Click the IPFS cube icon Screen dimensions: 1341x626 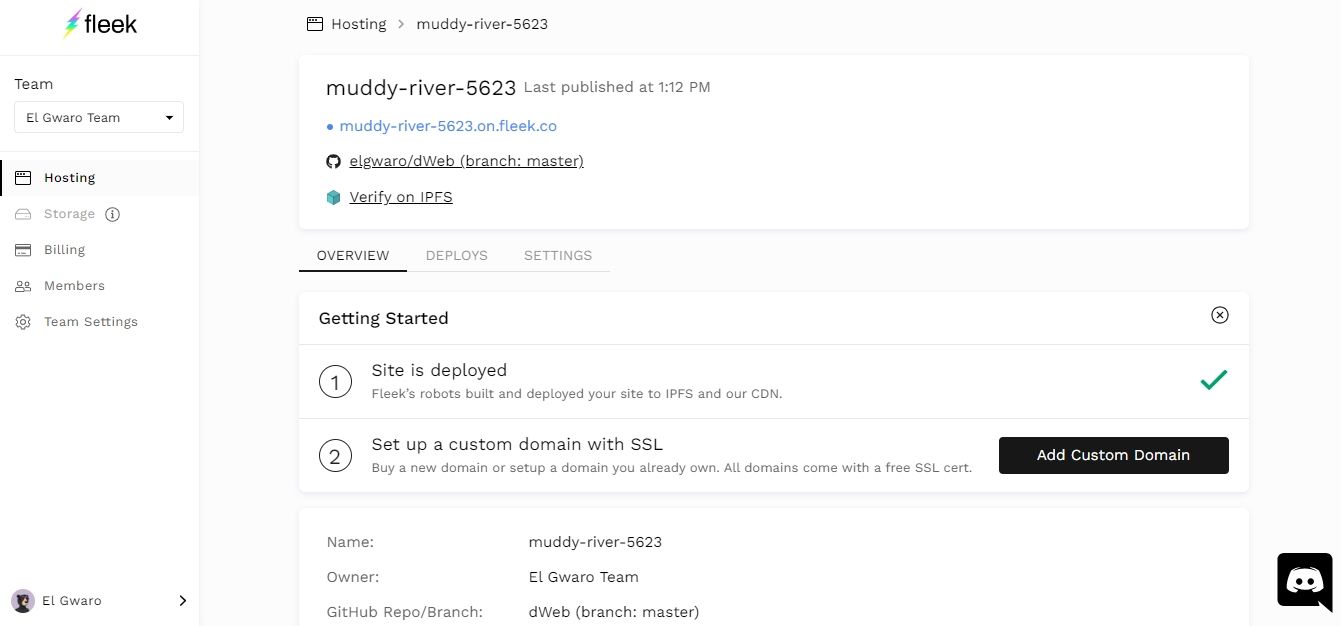pos(334,198)
